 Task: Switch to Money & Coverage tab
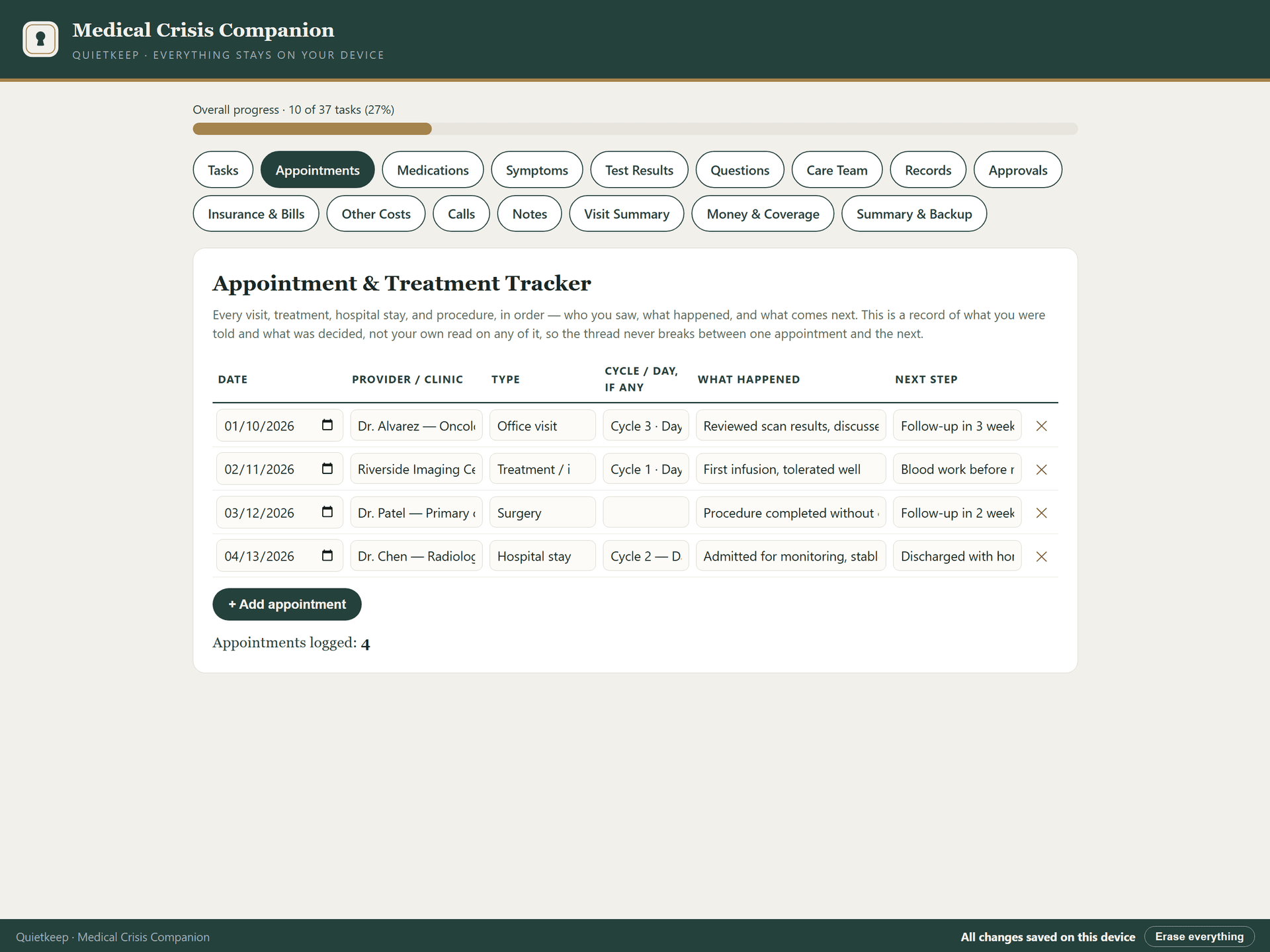[x=763, y=214]
